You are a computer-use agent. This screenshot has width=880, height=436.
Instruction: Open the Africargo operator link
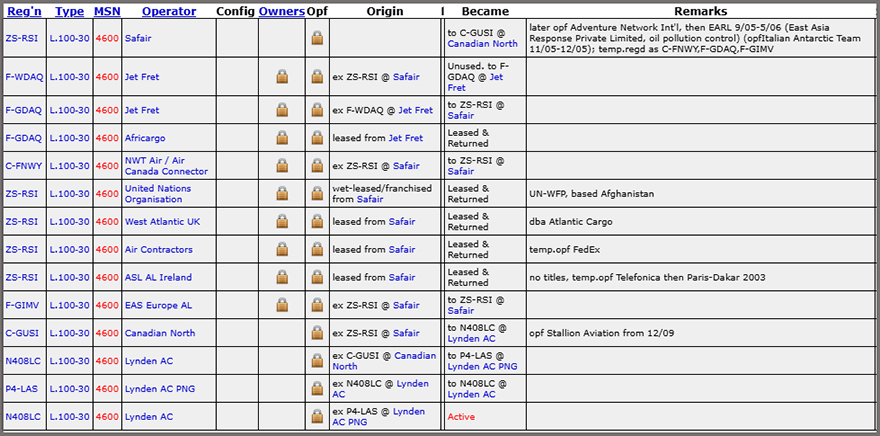tap(145, 138)
